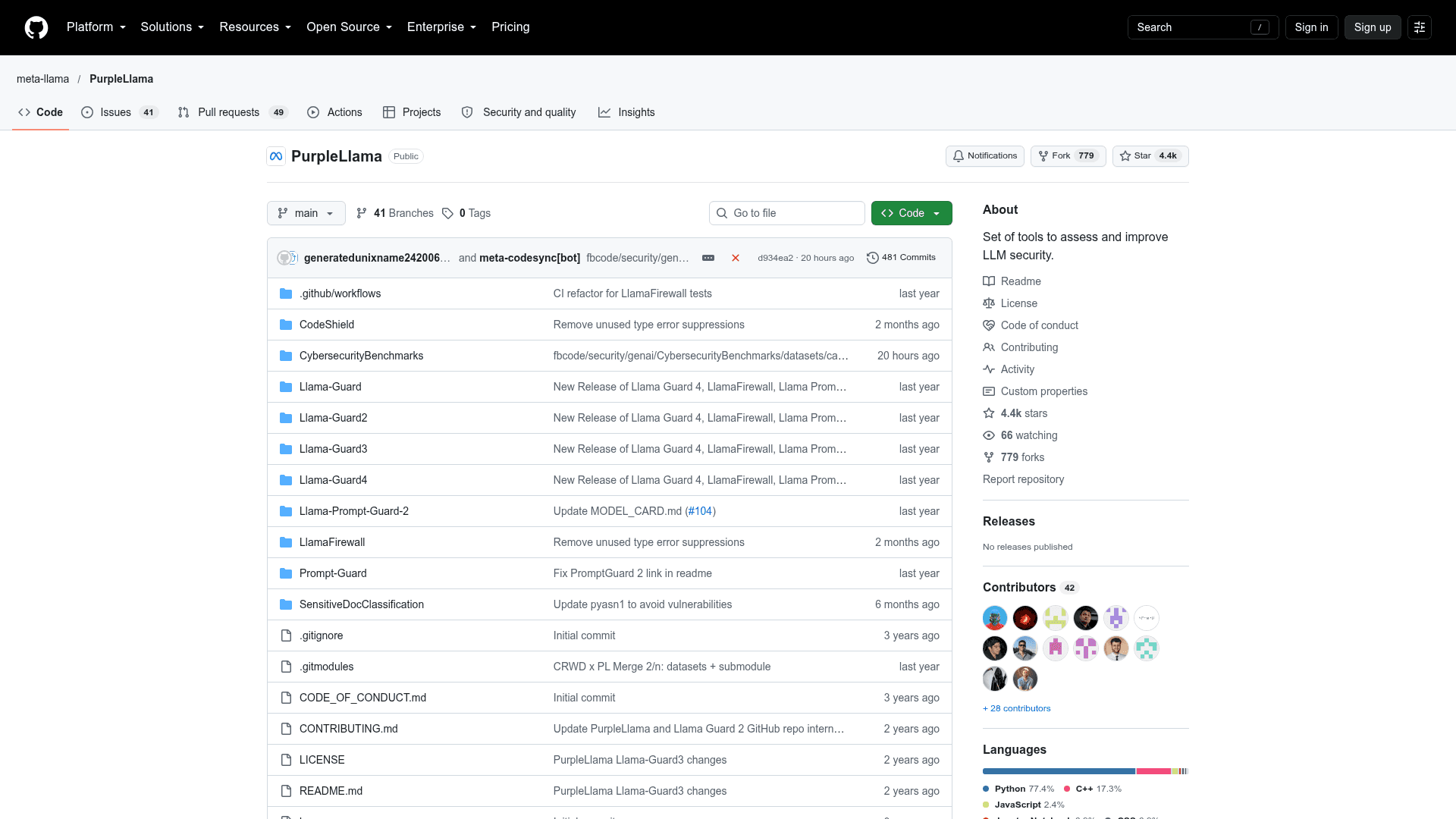Open the GitHub homepage logo

[36, 27]
